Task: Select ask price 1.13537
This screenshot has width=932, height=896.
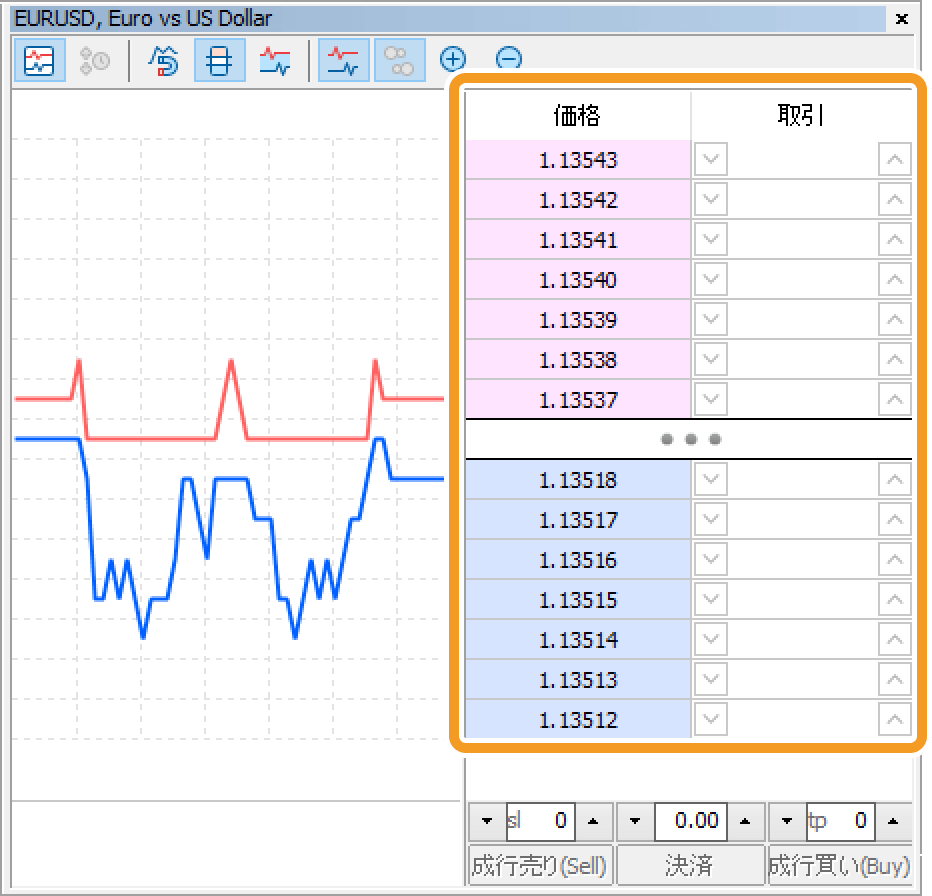Action: [578, 400]
